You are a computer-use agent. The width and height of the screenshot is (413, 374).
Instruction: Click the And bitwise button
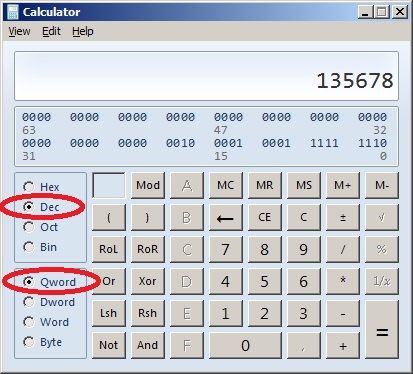pyautogui.click(x=148, y=345)
